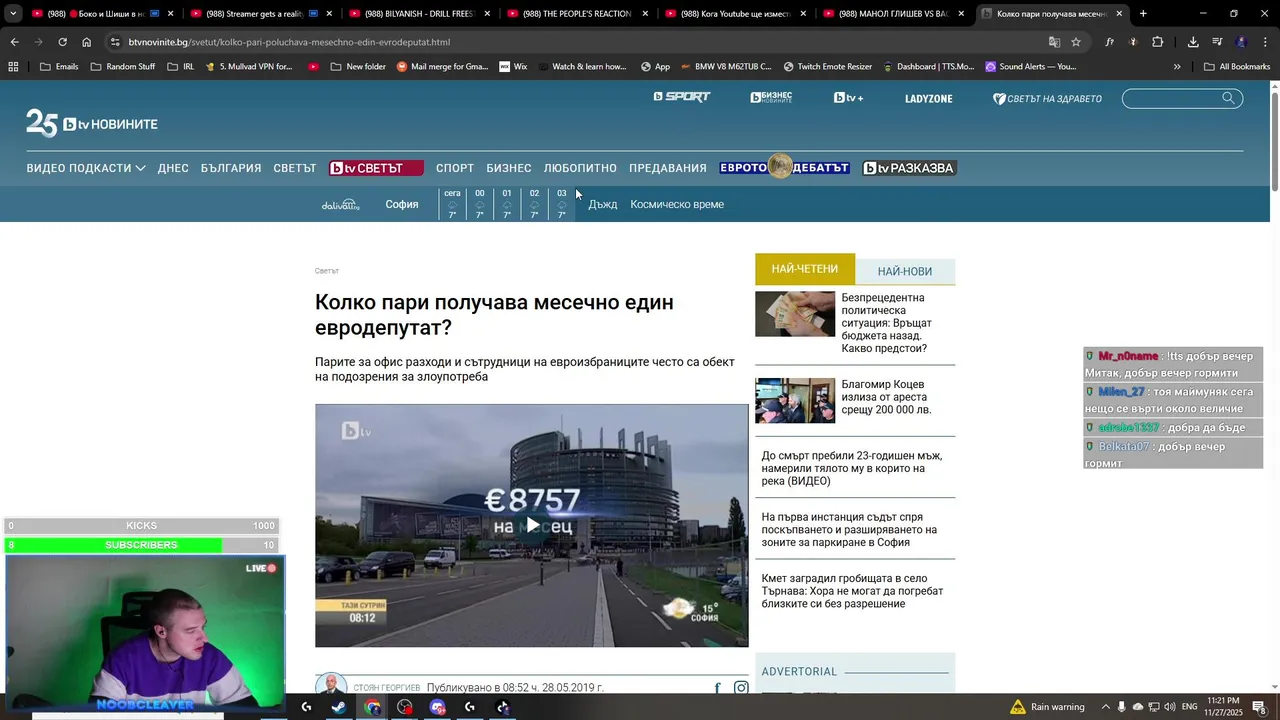This screenshot has width=1280, height=720.
Task: Open article about 23-годишен мъж пребит
Action: 852,468
